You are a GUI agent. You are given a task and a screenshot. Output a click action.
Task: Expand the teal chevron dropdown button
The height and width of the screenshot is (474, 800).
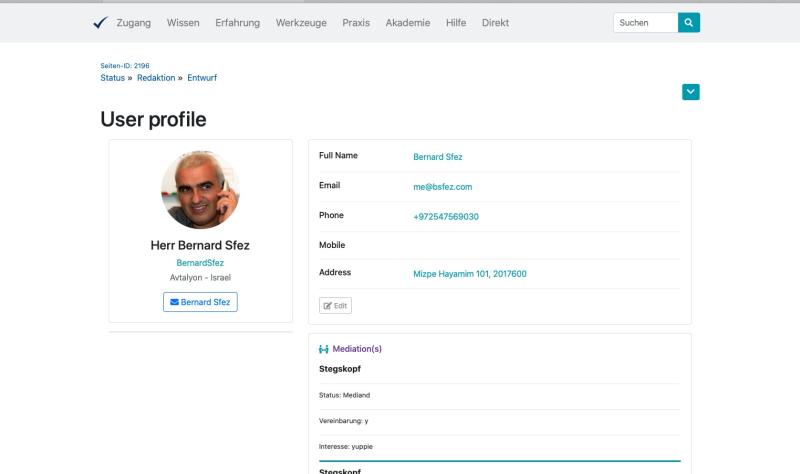point(690,92)
